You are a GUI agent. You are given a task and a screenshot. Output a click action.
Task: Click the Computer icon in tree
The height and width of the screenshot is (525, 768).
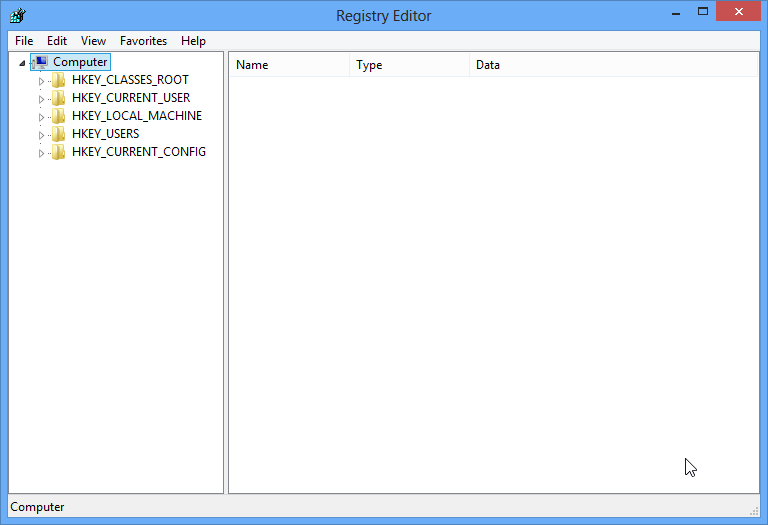[x=41, y=62]
